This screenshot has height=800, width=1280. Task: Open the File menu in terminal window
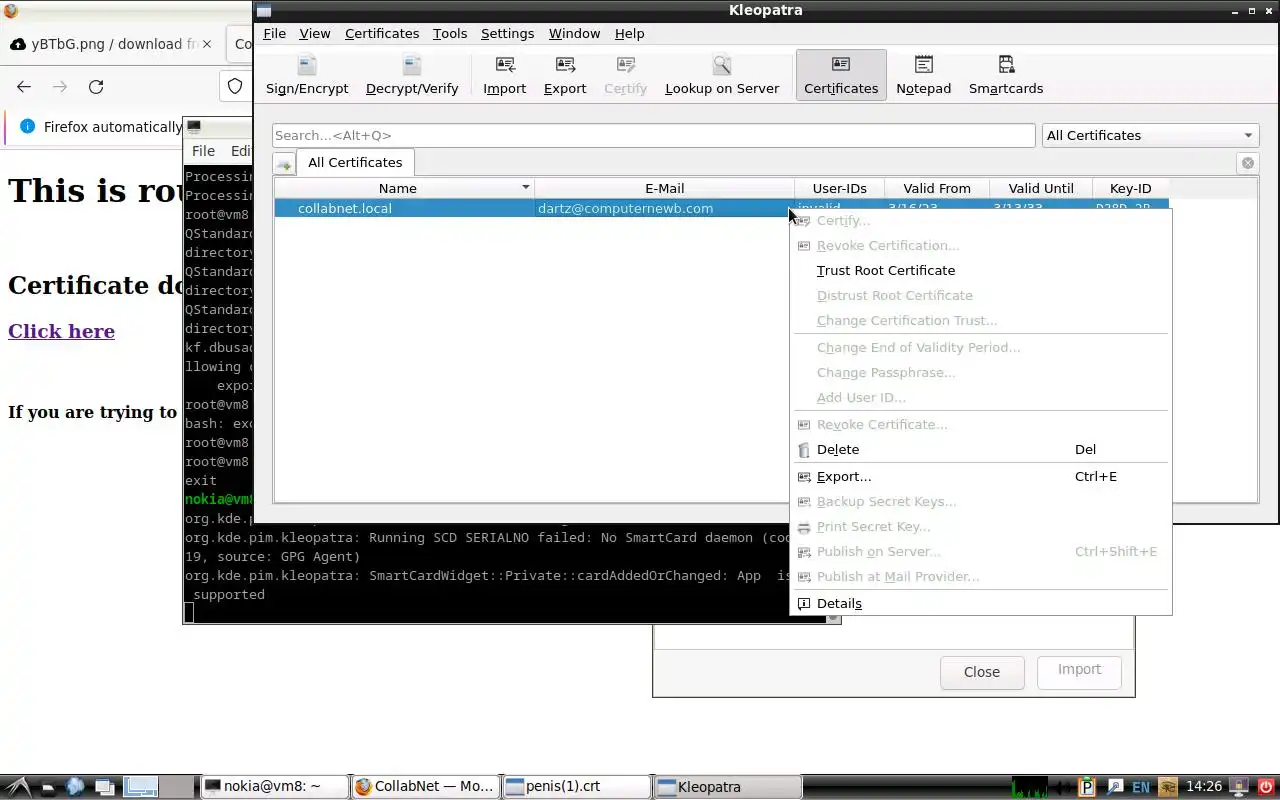[x=203, y=151]
